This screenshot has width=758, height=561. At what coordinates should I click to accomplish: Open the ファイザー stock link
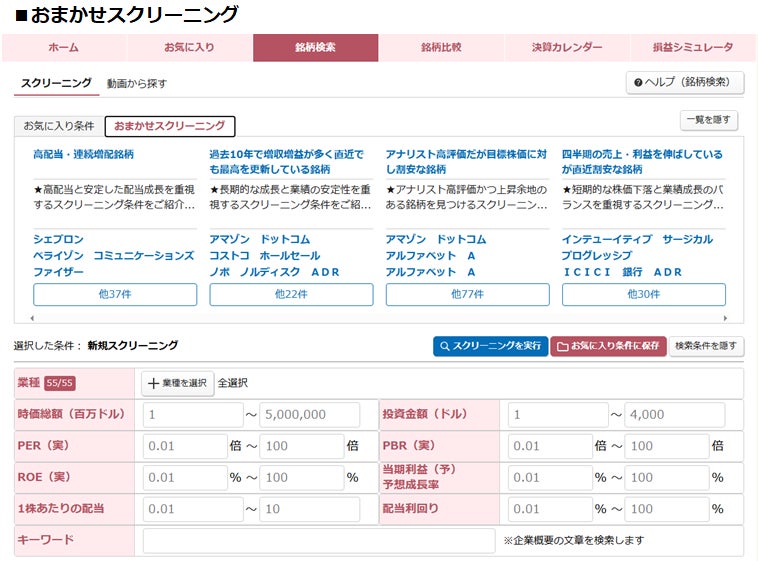(x=58, y=272)
